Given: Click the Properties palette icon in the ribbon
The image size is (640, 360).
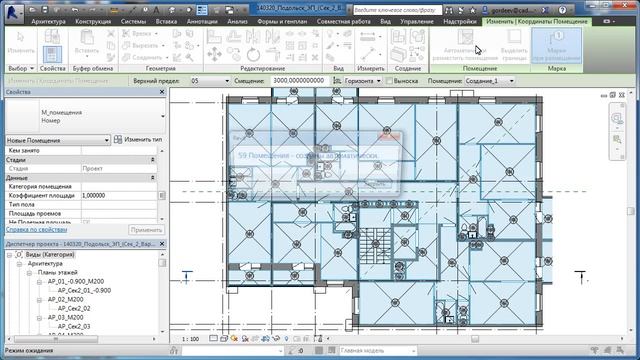Looking at the screenshot, I should click(52, 55).
